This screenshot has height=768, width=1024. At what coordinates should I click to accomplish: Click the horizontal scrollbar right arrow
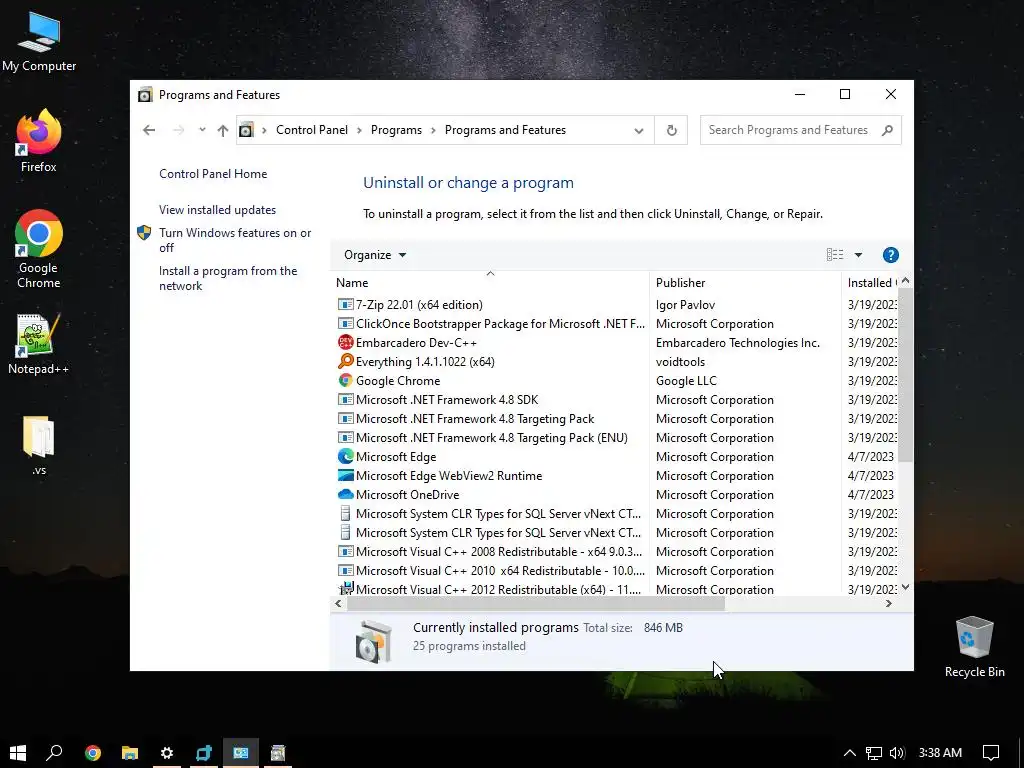[888, 603]
